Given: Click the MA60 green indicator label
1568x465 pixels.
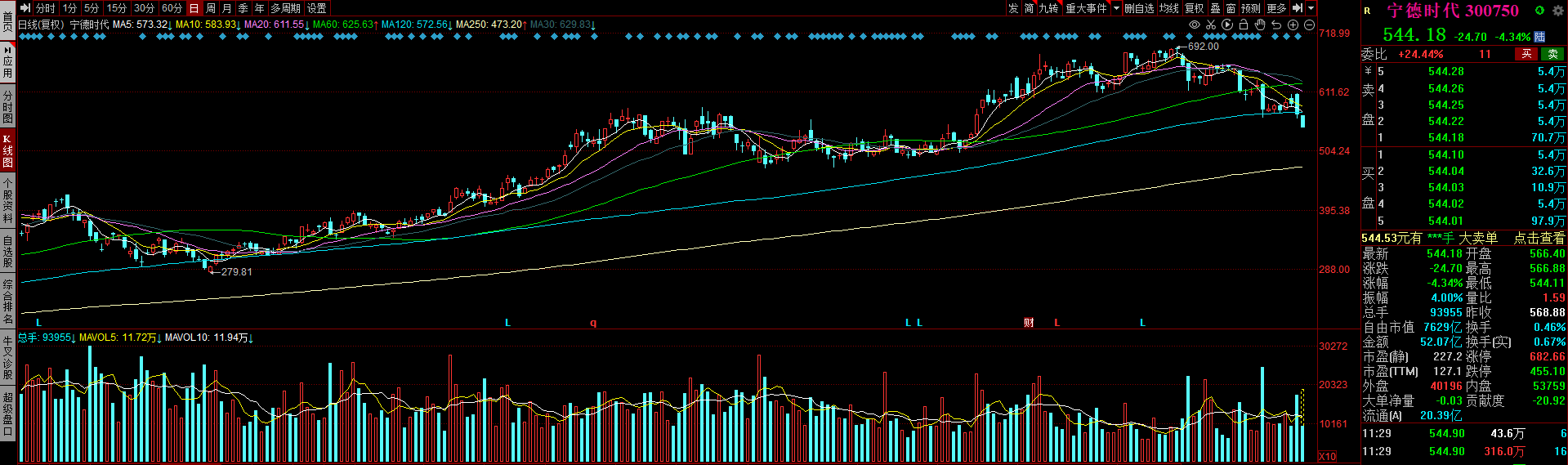Looking at the screenshot, I should (x=342, y=25).
